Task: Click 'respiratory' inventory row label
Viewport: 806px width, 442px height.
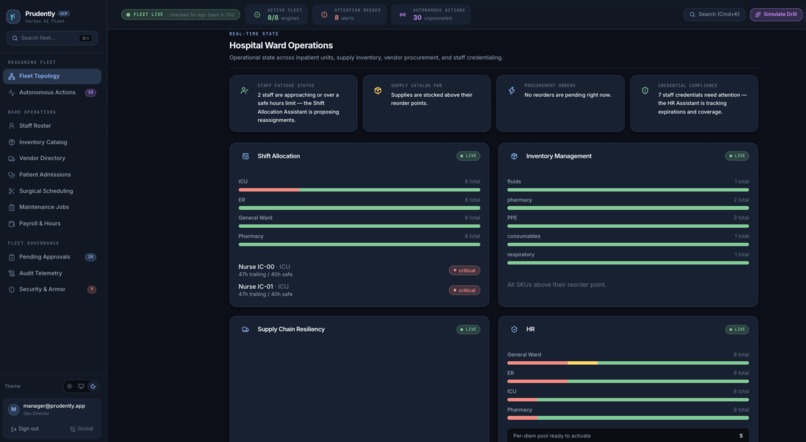Action: point(521,255)
